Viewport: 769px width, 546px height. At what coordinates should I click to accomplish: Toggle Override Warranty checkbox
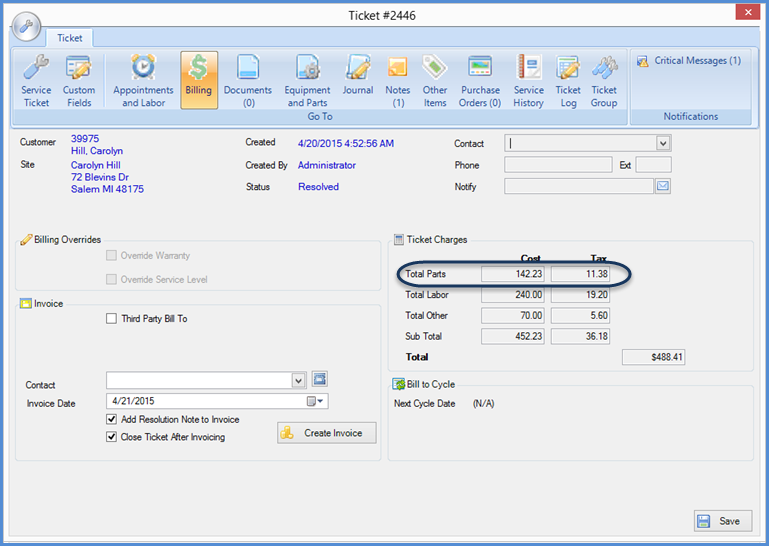pyautogui.click(x=111, y=255)
